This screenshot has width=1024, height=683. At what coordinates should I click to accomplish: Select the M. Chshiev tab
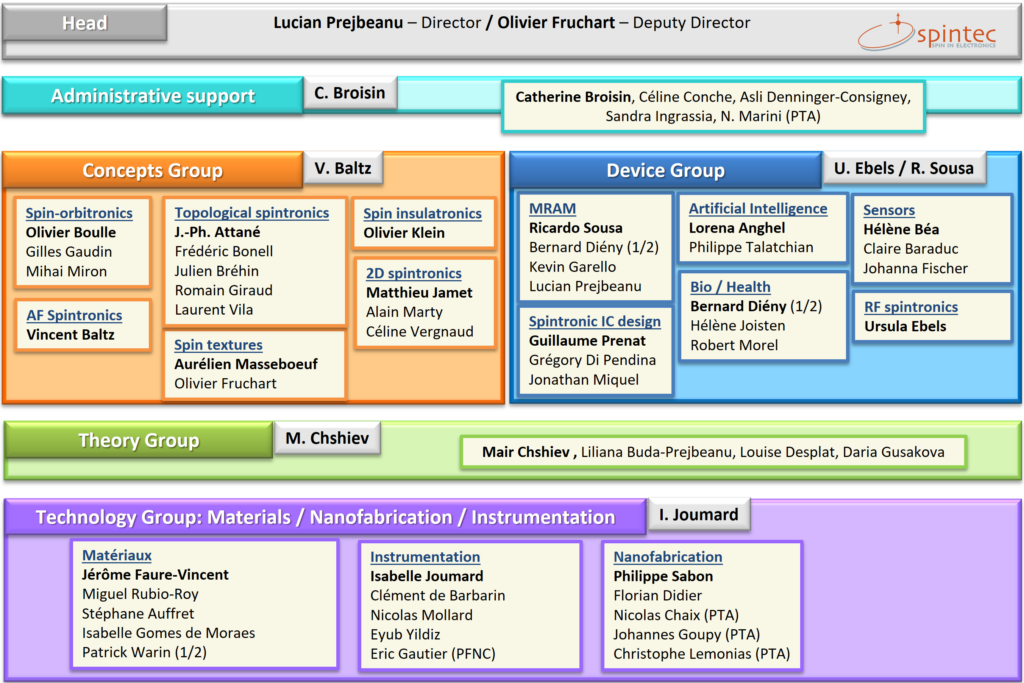coord(327,438)
